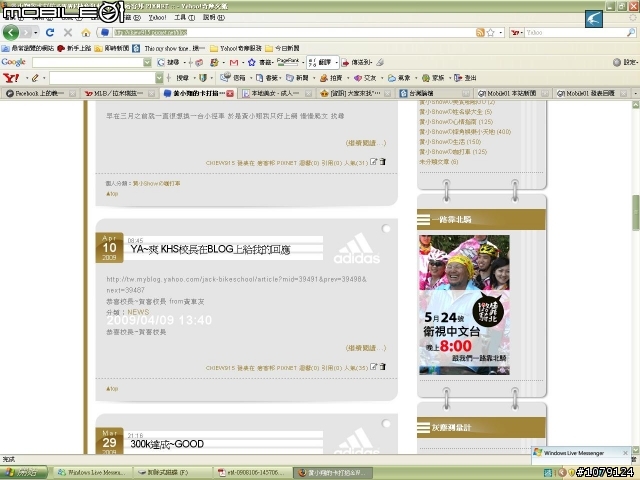The height and width of the screenshot is (480, 640).
Task: Click into the Google toolbar search field
Action: 88,62
